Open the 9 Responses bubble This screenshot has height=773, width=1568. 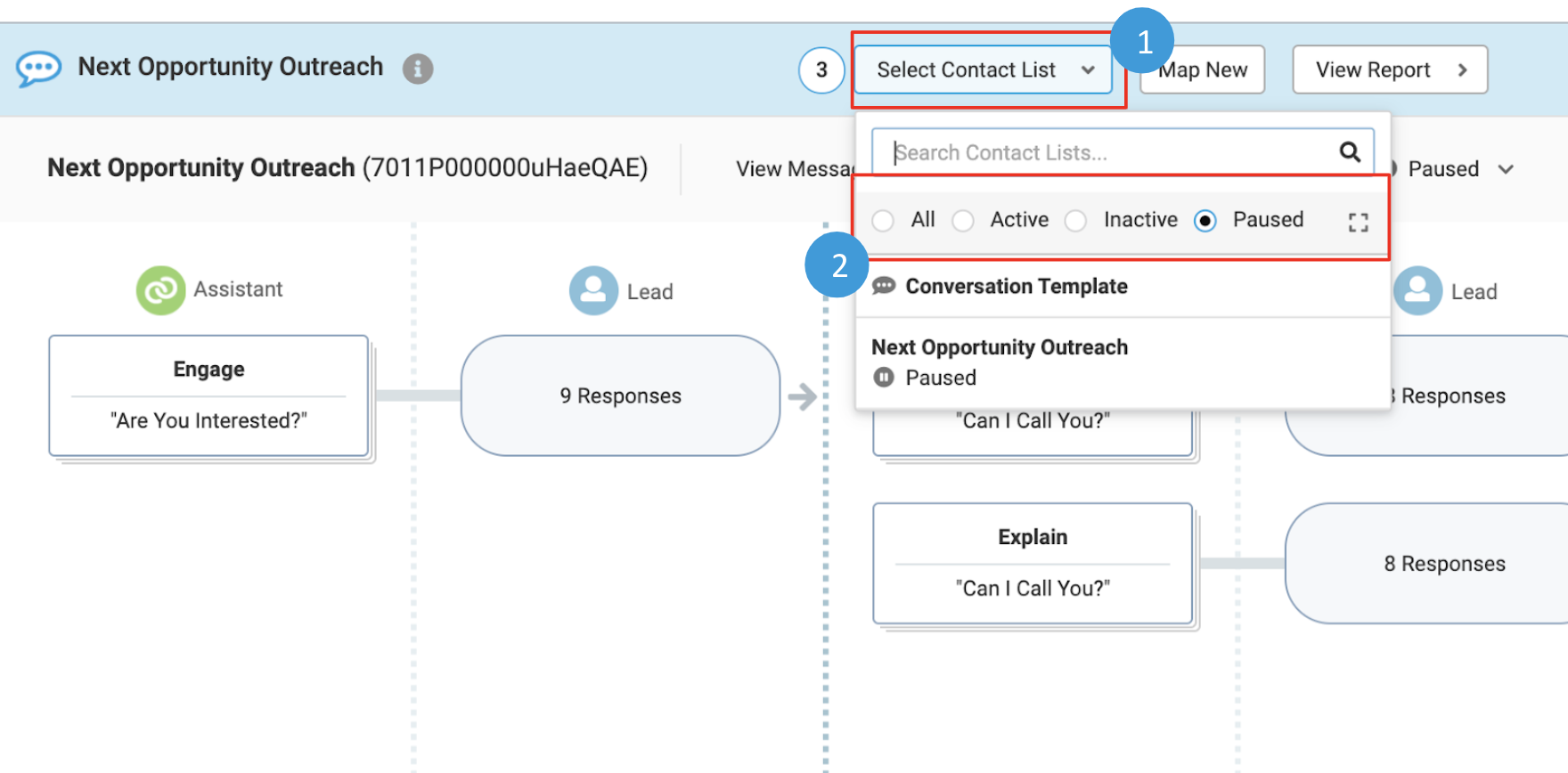pyautogui.click(x=620, y=395)
